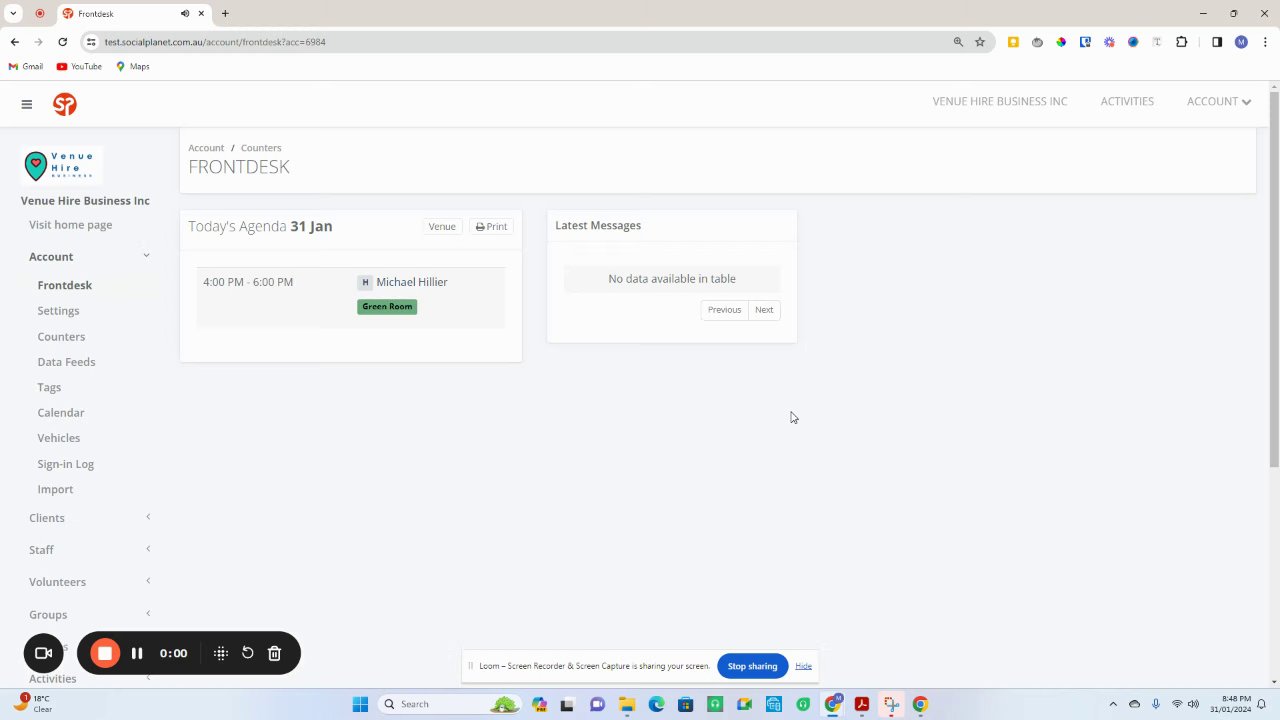This screenshot has height=720, width=1280.
Task: Click Next in Latest Messages
Action: tap(764, 310)
